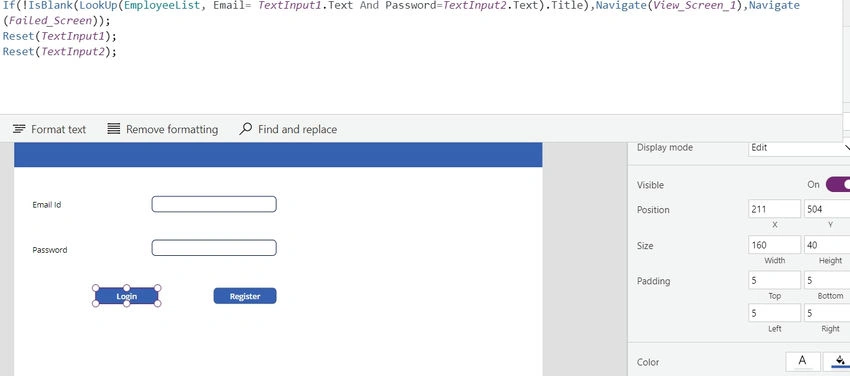The image size is (850, 376).
Task: Click the Find and replace magnifier icon
Action: point(246,128)
